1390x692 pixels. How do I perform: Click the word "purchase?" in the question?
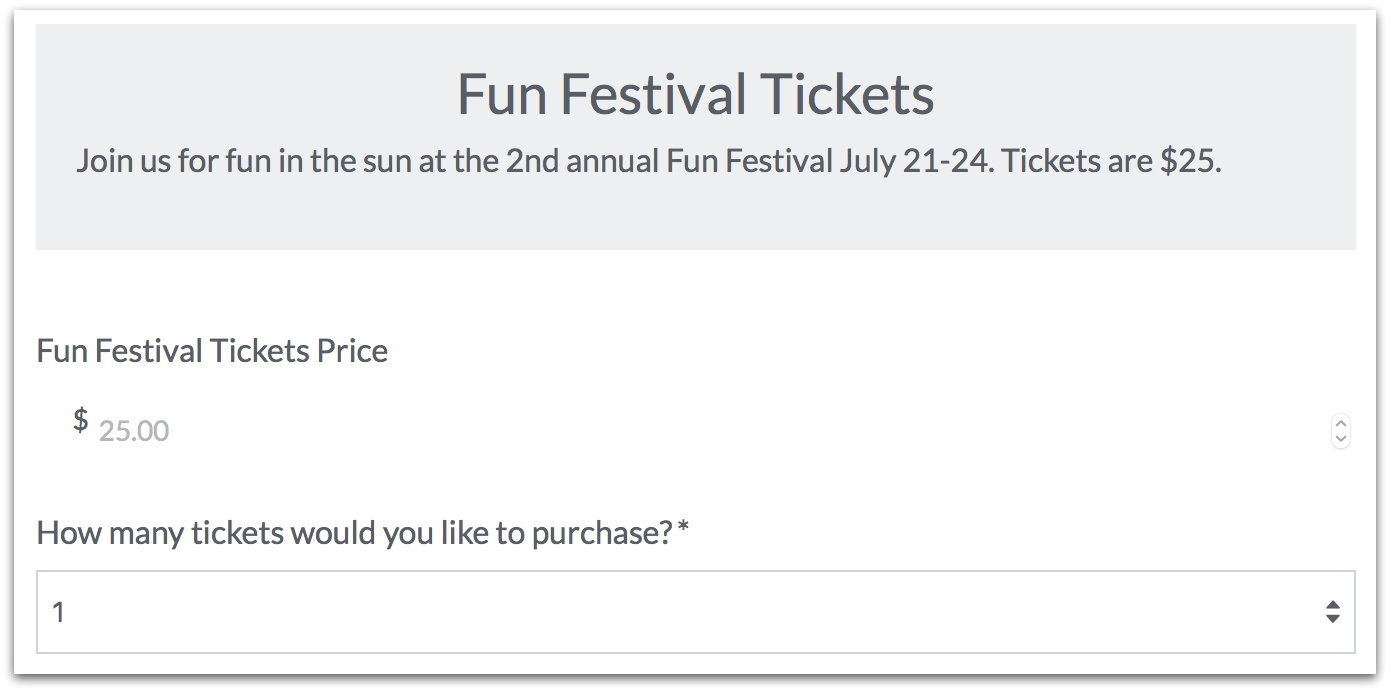tap(601, 533)
